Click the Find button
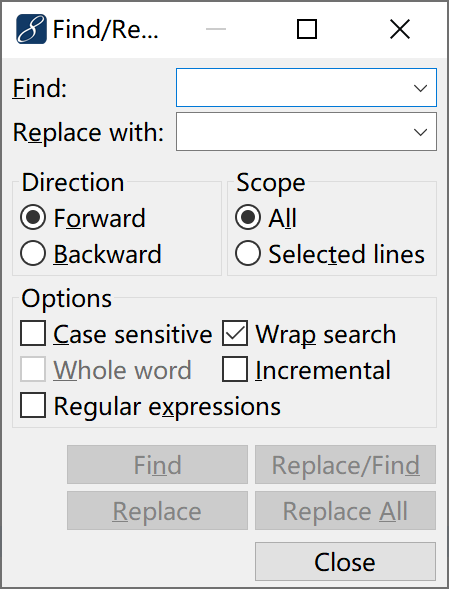Image resolution: width=449 pixels, height=589 pixels. coord(157,465)
